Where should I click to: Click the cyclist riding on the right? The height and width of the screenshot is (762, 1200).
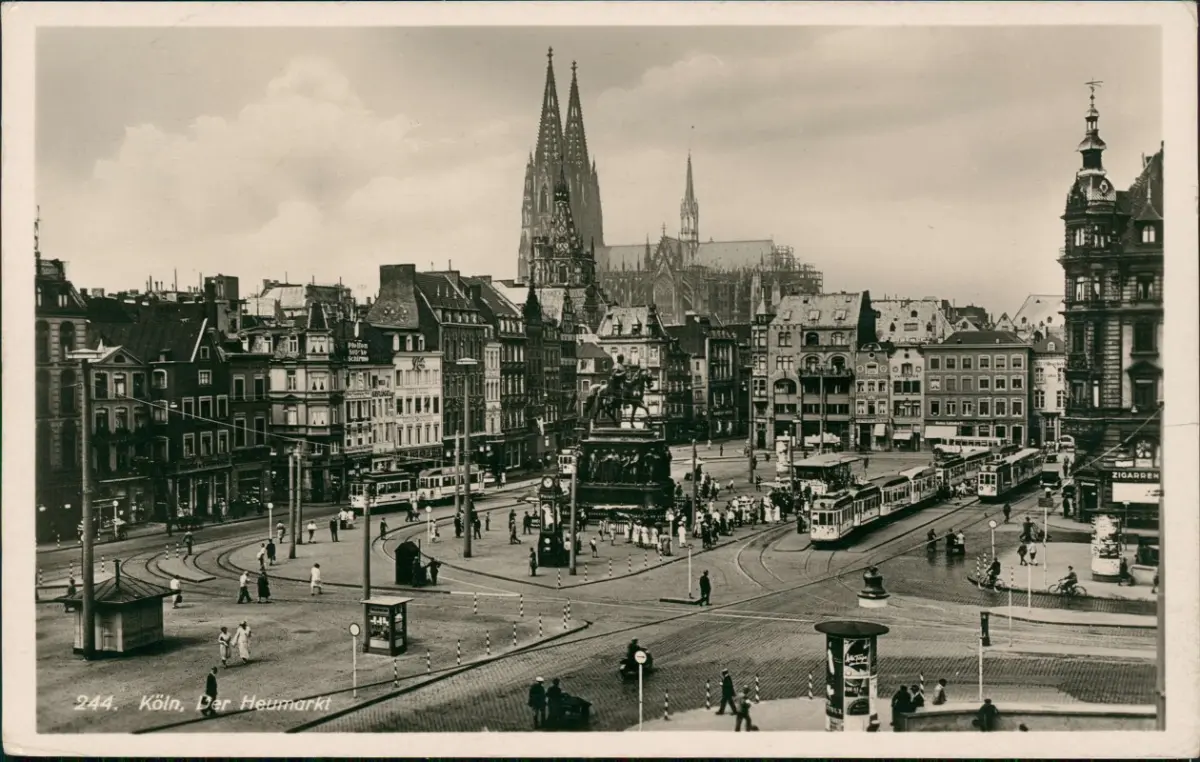click(x=1068, y=582)
